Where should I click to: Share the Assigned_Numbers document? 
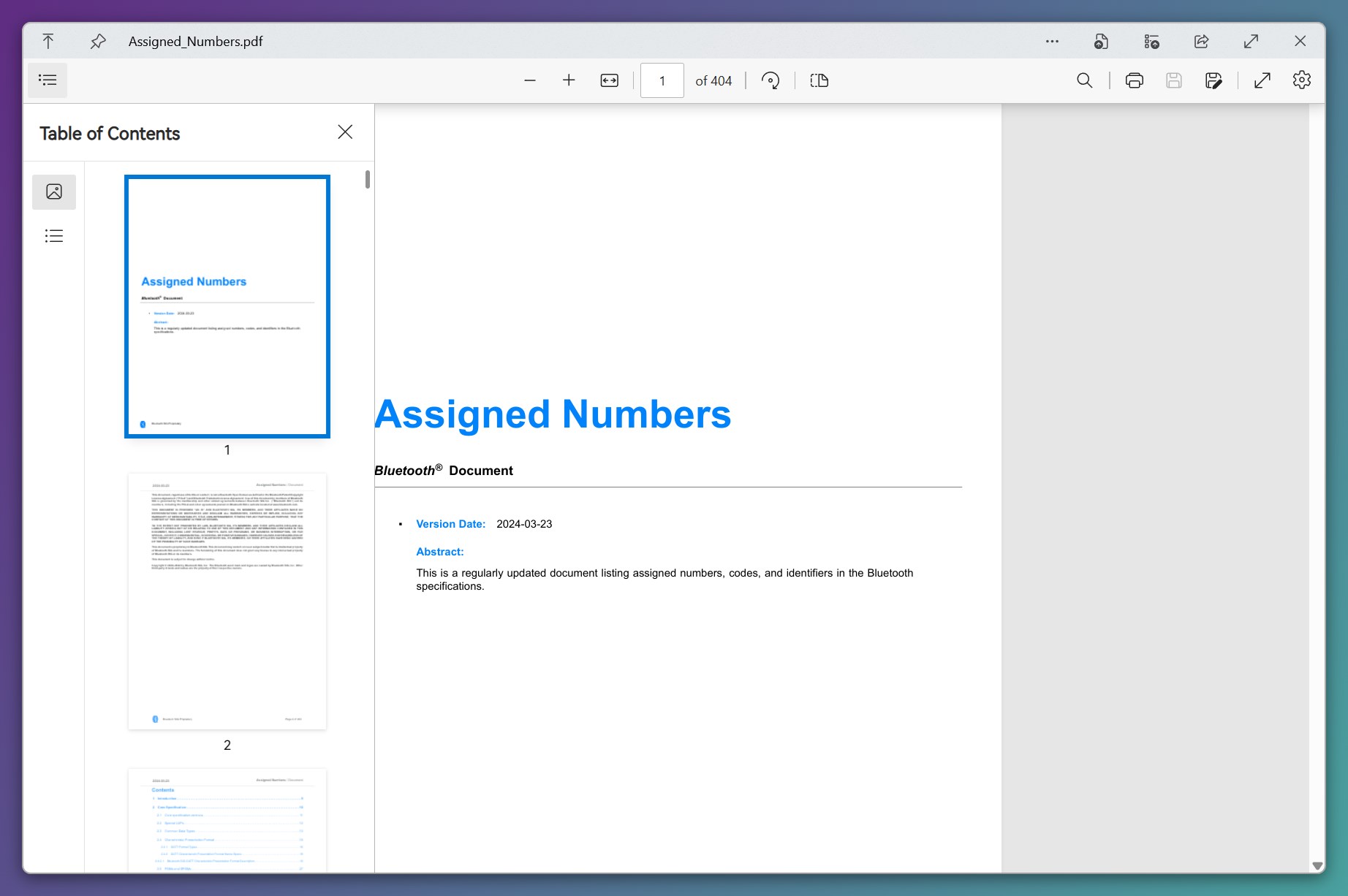1201,41
